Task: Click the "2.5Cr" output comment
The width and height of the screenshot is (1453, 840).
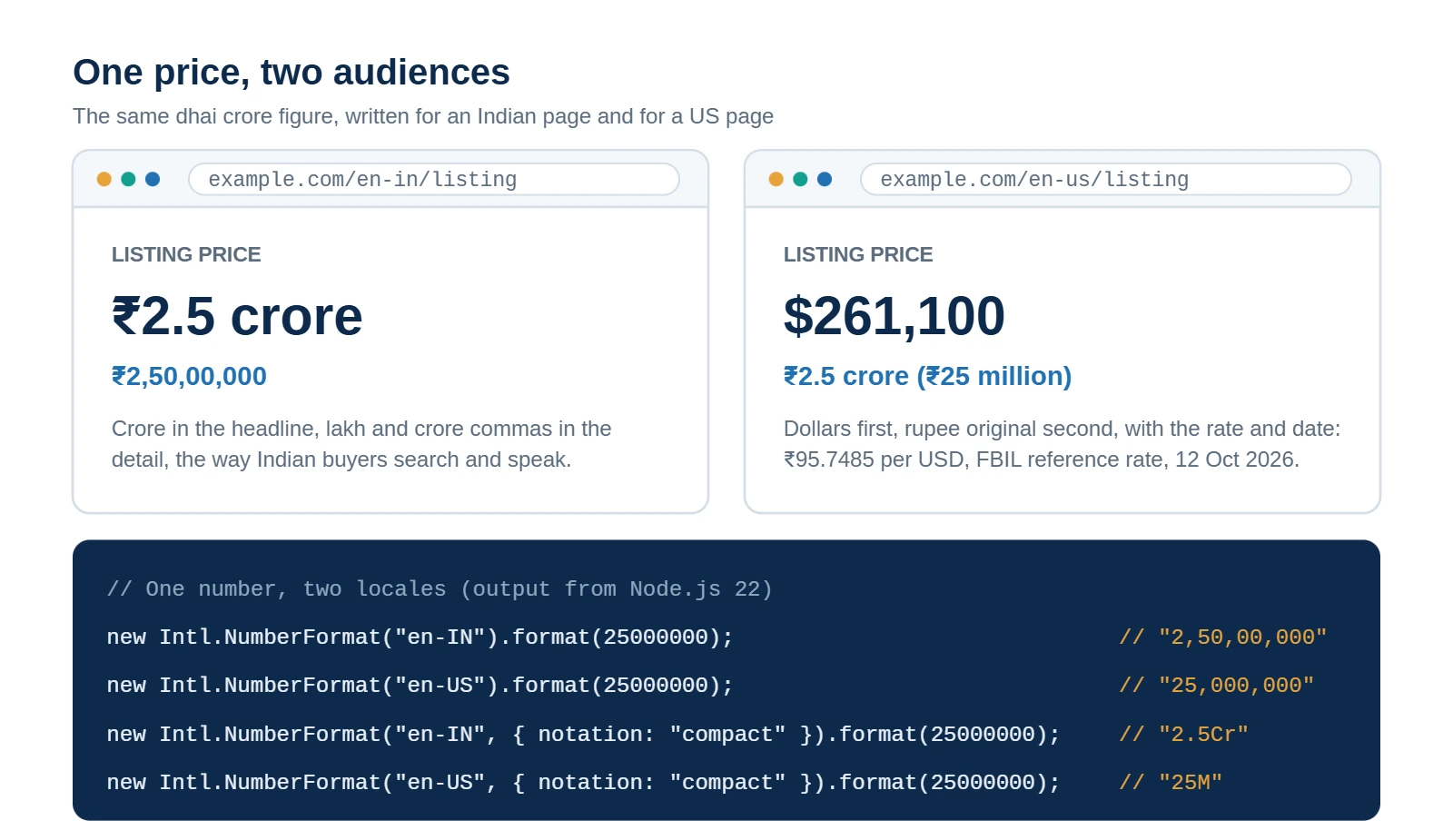Action: pyautogui.click(x=1184, y=734)
